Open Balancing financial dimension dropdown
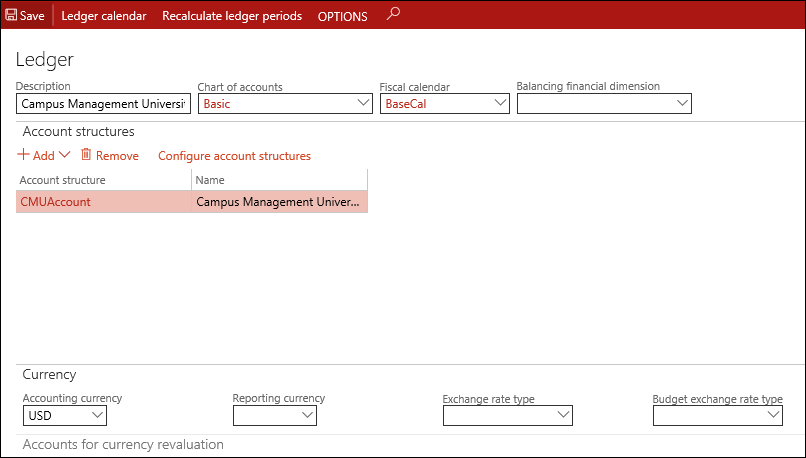 coord(682,103)
